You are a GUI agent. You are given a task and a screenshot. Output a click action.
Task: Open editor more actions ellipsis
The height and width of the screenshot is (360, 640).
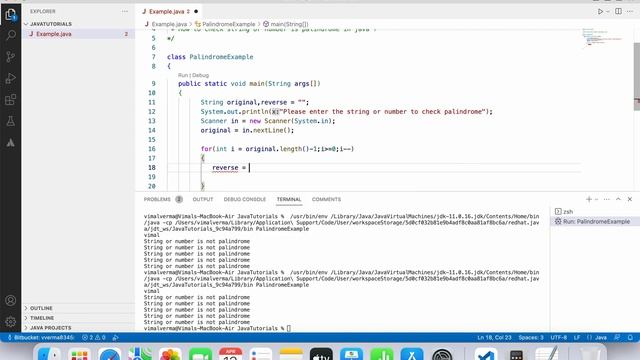pos(630,11)
